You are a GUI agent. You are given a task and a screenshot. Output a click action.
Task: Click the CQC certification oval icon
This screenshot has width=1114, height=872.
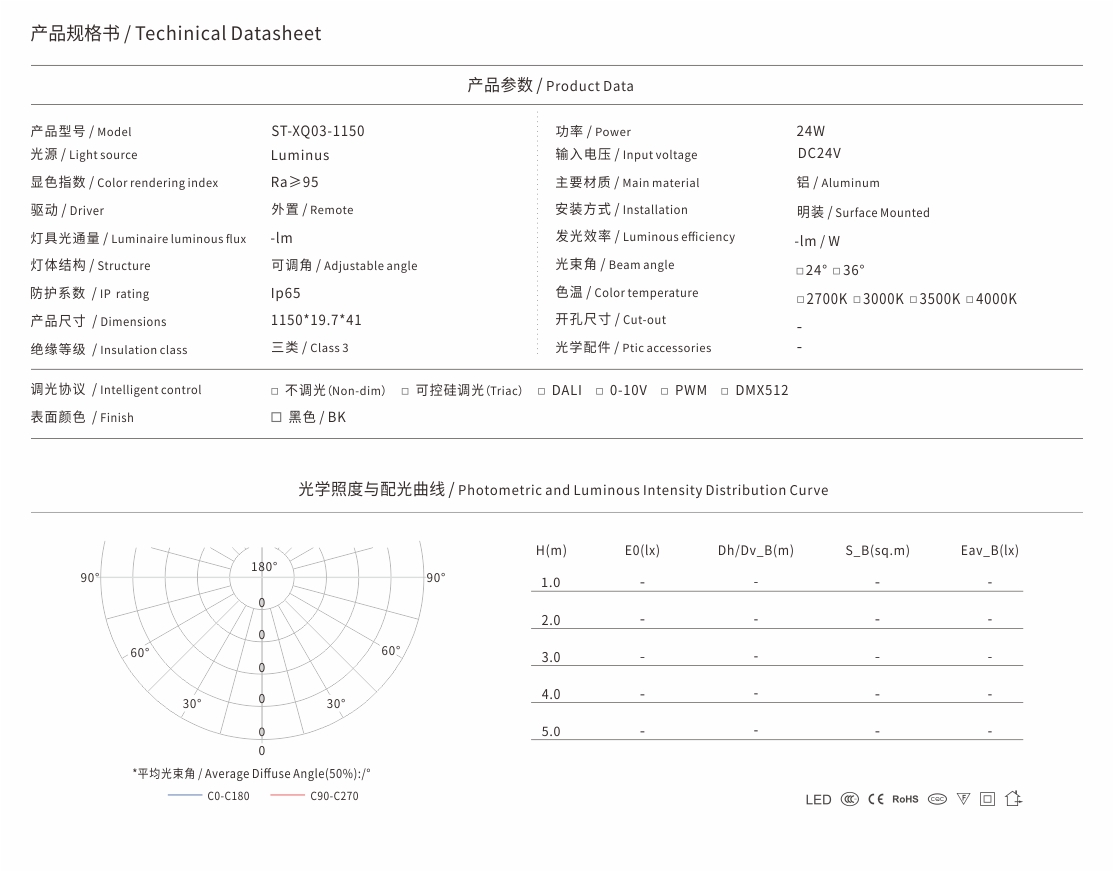click(938, 800)
